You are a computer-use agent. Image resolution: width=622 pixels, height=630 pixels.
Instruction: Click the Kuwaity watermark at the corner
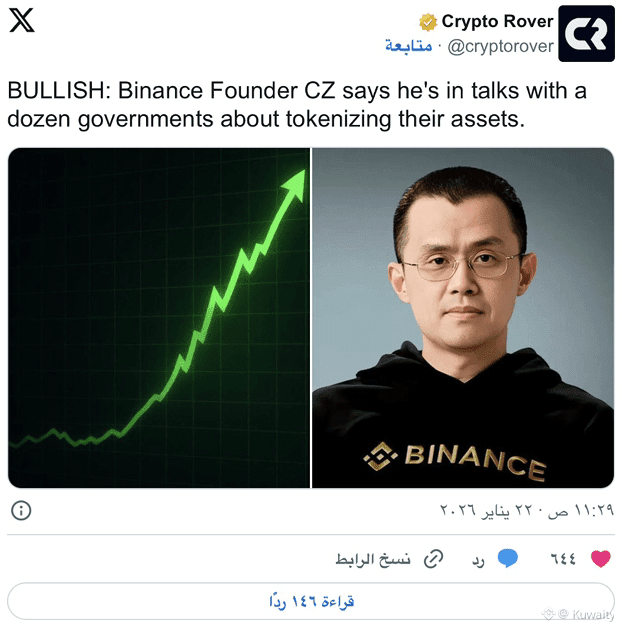tap(579, 614)
